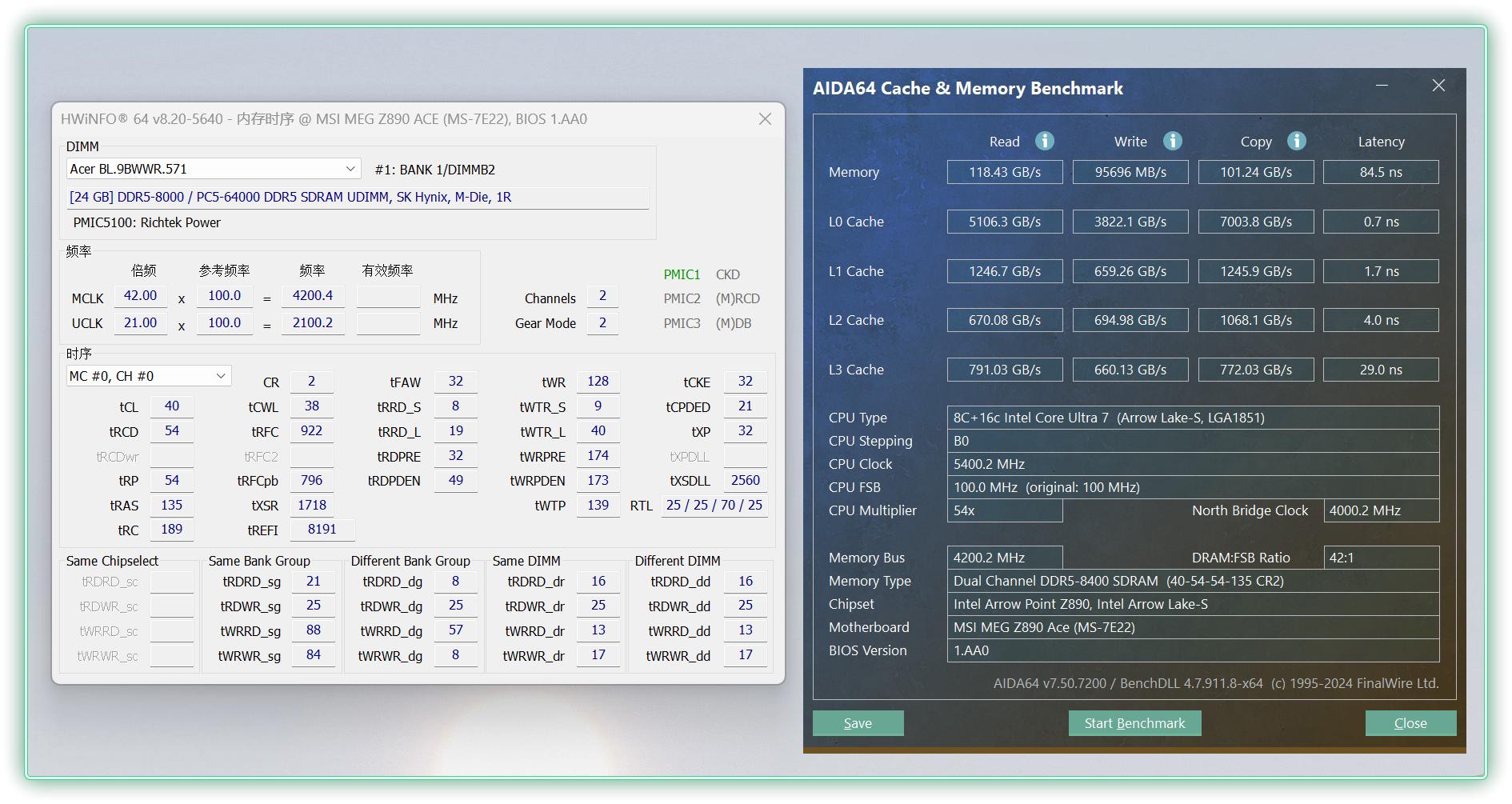Click Start Benchmark

pos(1134,723)
